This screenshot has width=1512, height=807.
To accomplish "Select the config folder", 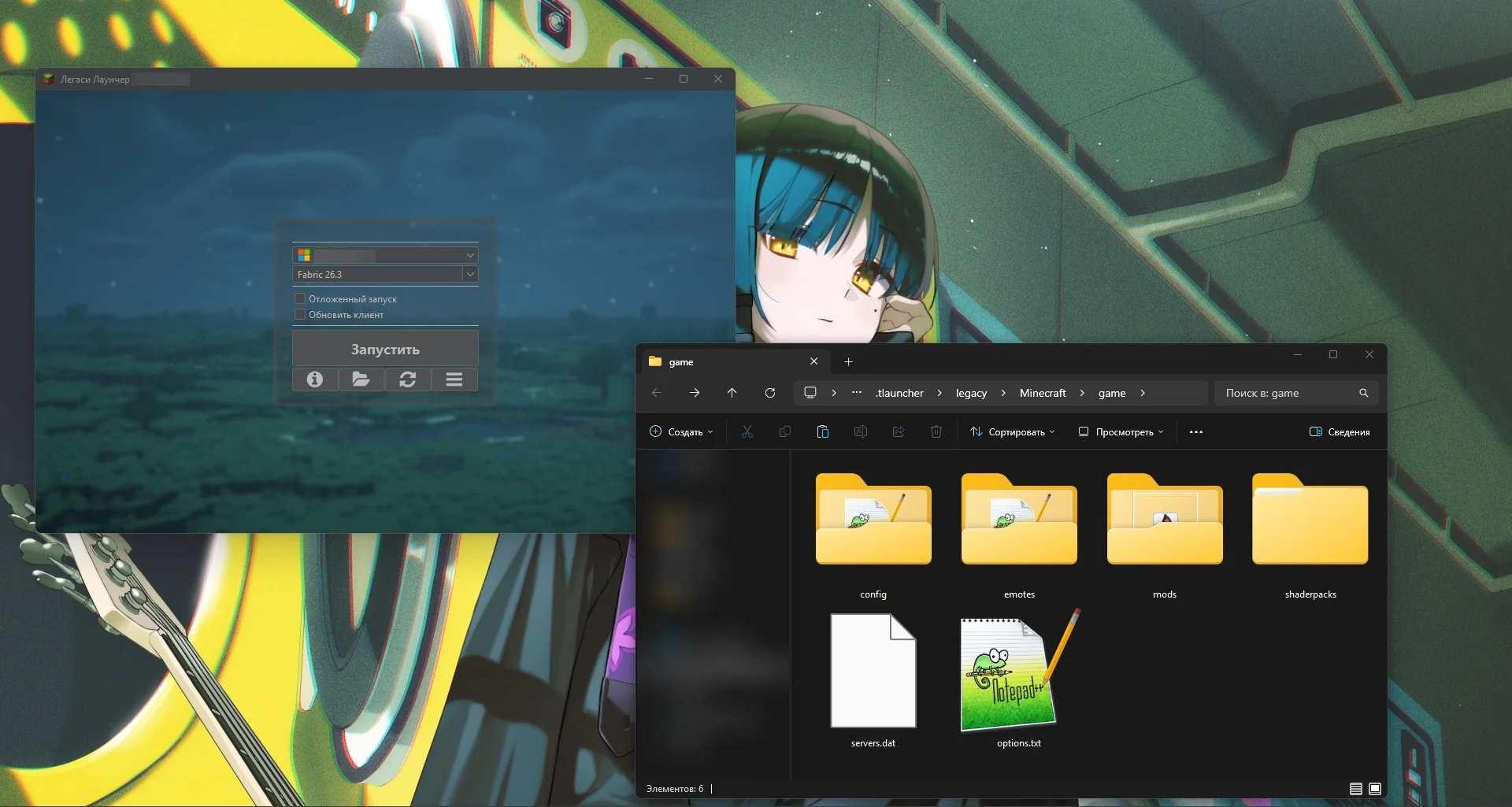I will [873, 537].
